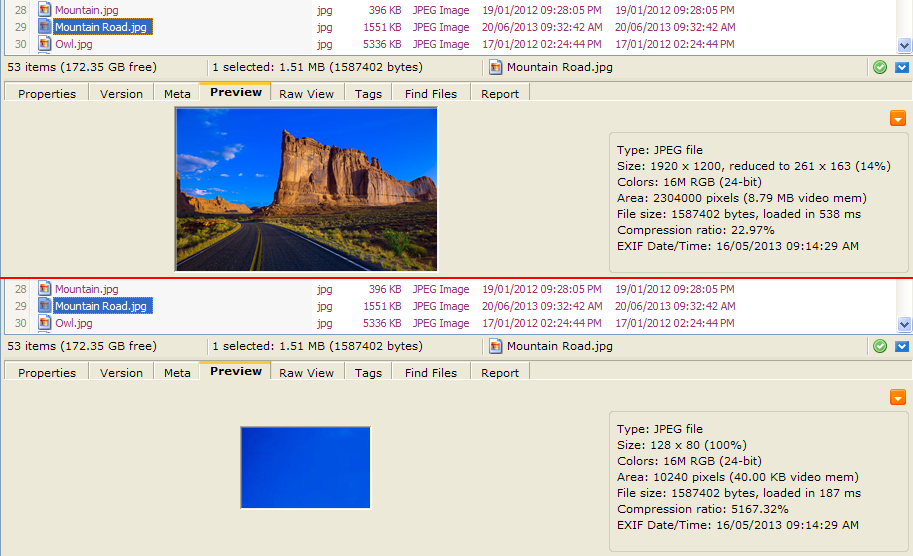Click row number 28 in the lower list
The width and height of the screenshot is (913, 556).
point(20,289)
